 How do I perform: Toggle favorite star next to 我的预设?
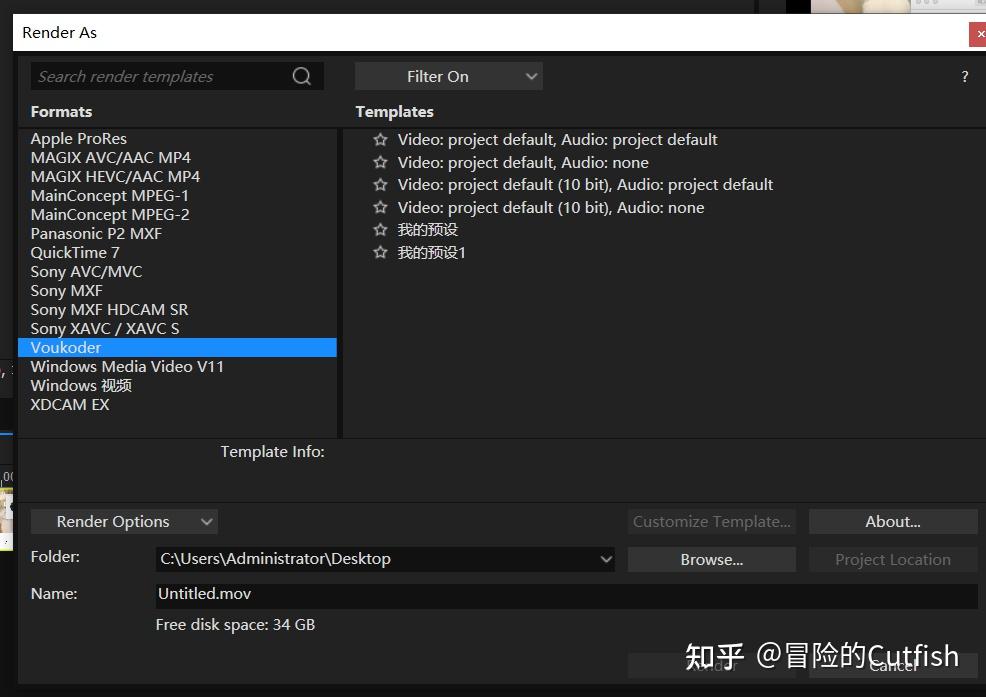tap(380, 229)
